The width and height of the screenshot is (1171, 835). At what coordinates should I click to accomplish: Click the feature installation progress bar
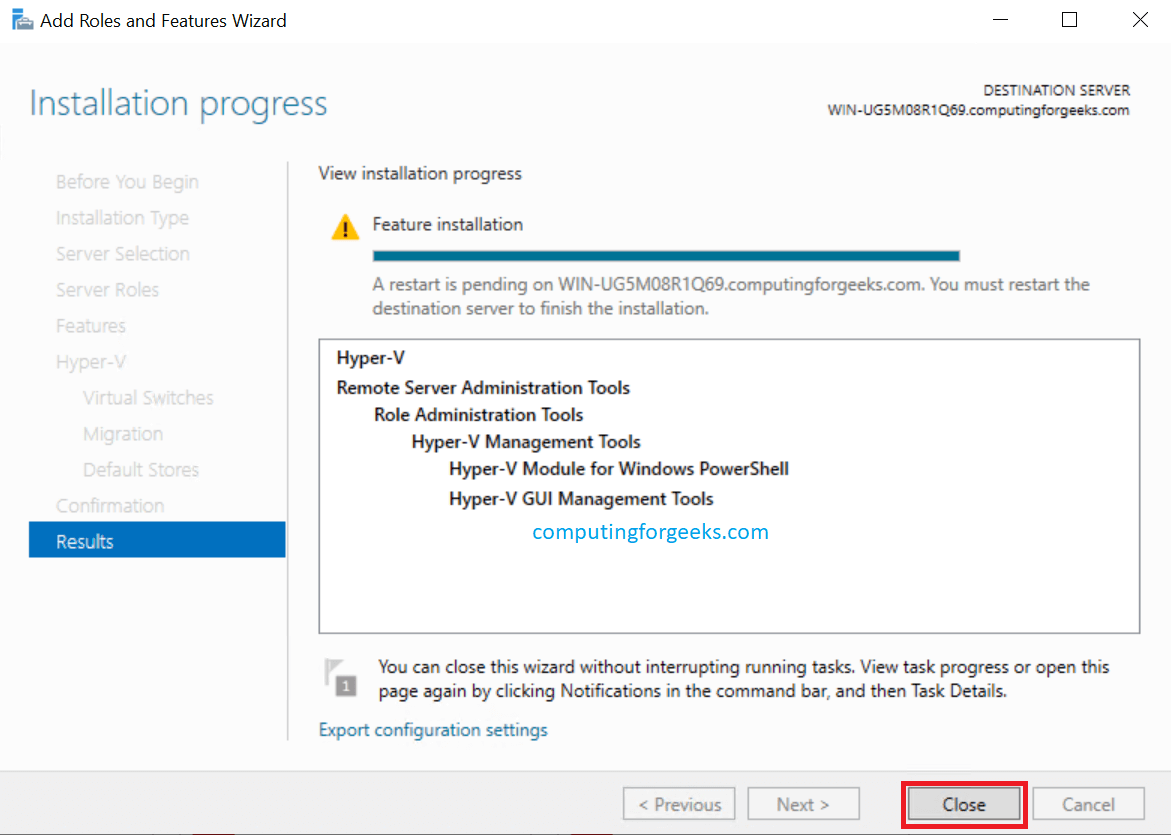[x=665, y=256]
